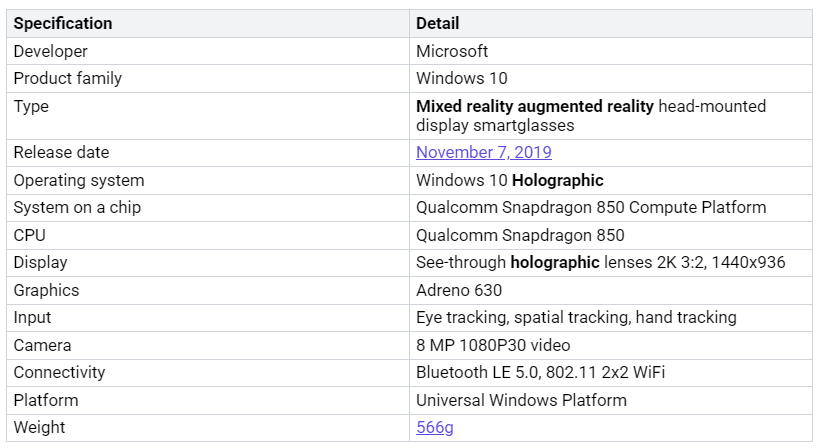Select the Product family label
The width and height of the screenshot is (823, 448).
[68, 78]
